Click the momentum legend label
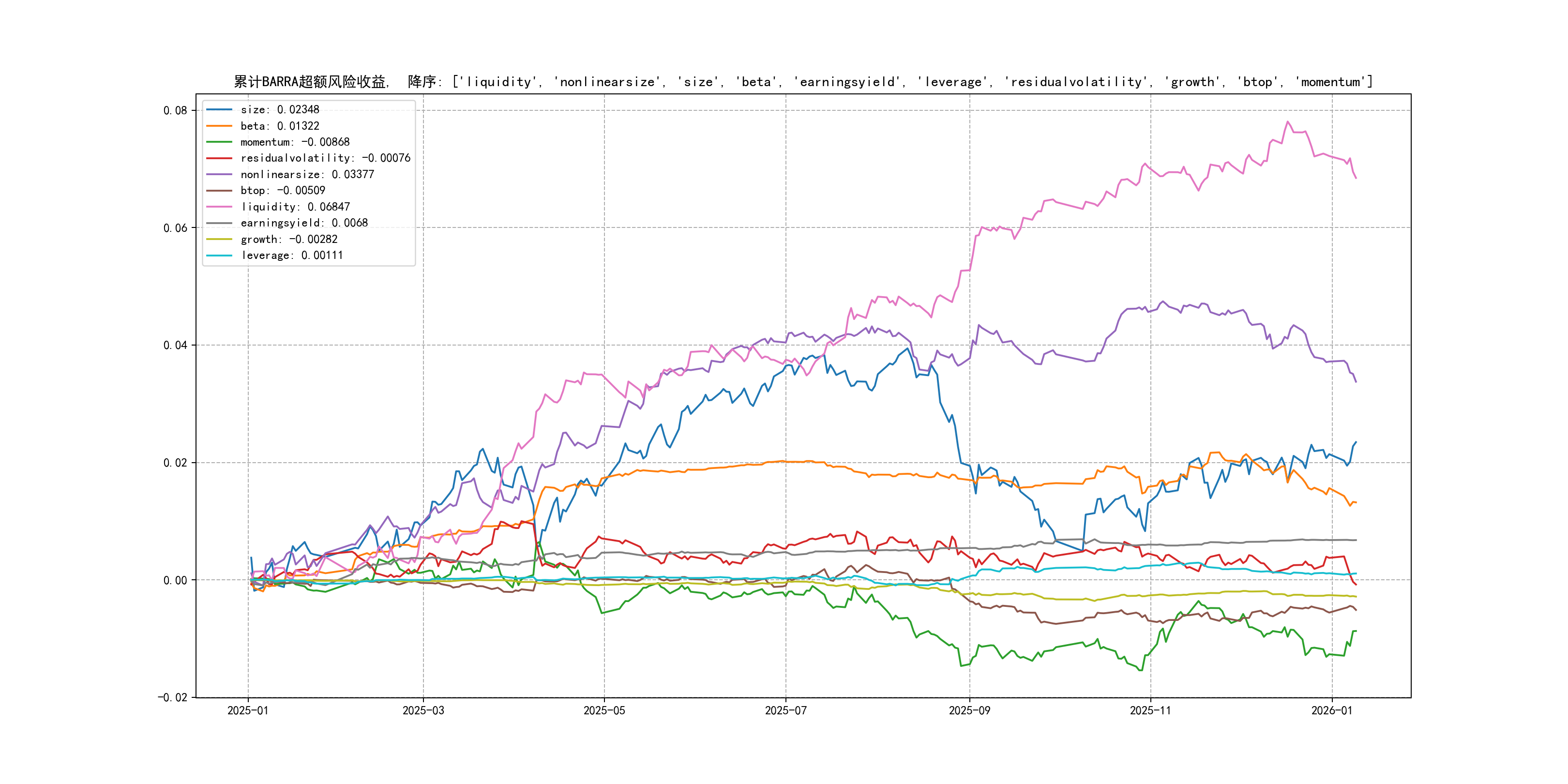Image resolution: width=1568 pixels, height=784 pixels. pyautogui.click(x=295, y=142)
